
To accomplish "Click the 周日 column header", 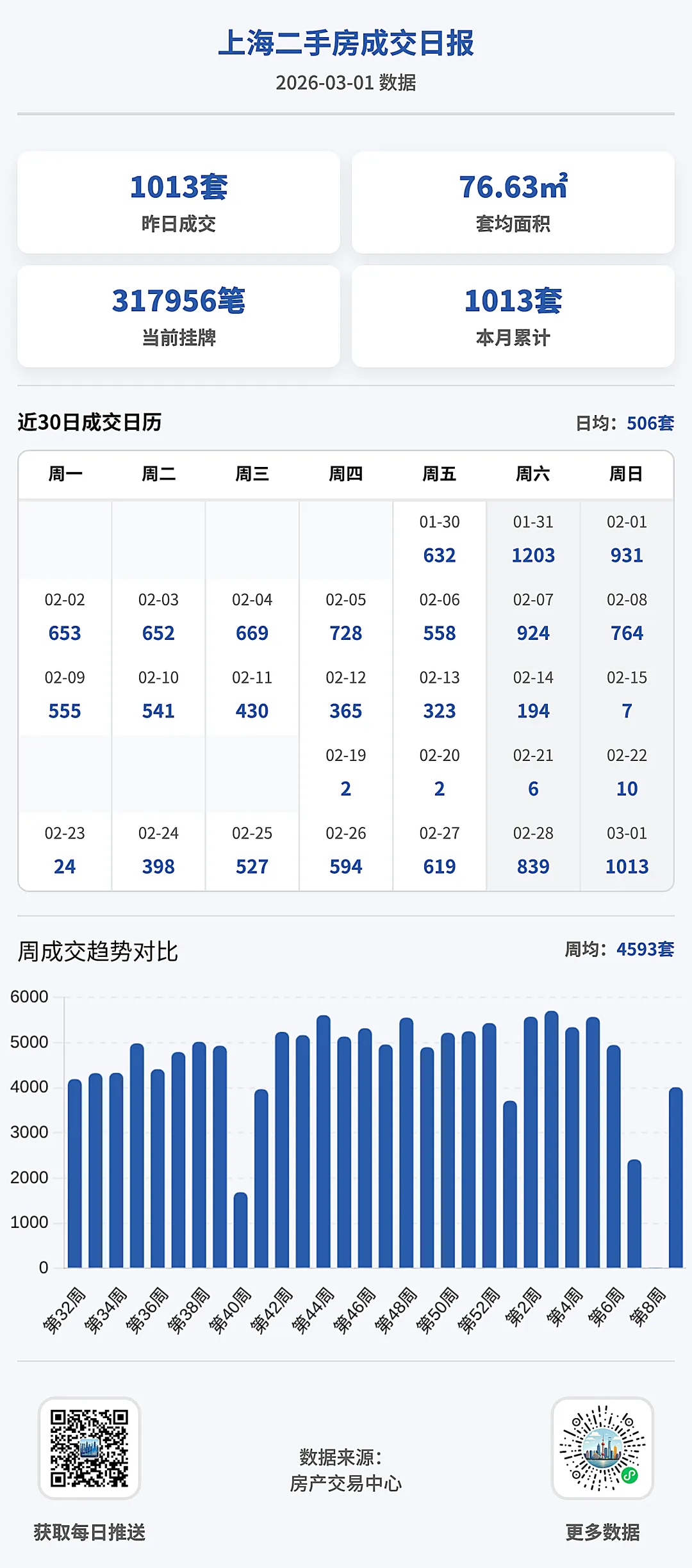I will tap(627, 474).
